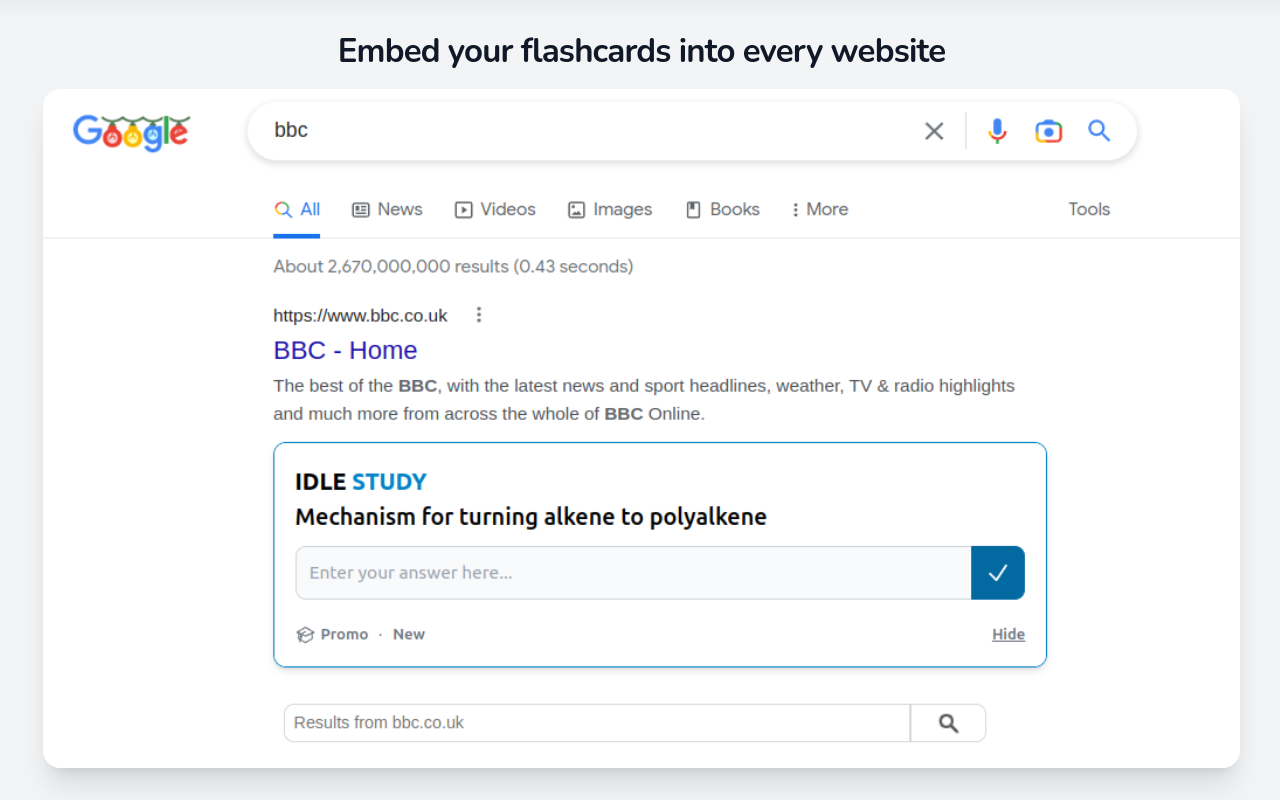This screenshot has height=800, width=1280.
Task: Click the site search magnifier button
Action: tap(948, 723)
